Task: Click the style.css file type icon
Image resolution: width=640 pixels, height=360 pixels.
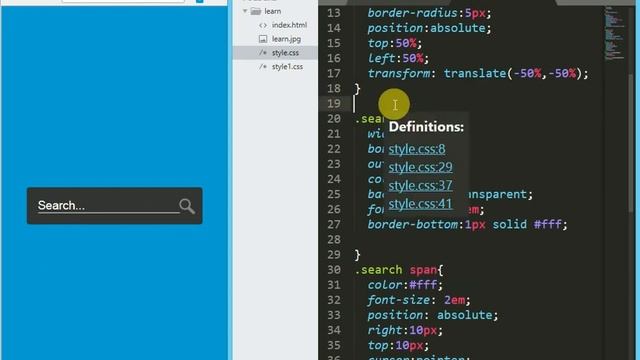Action: pos(263,53)
